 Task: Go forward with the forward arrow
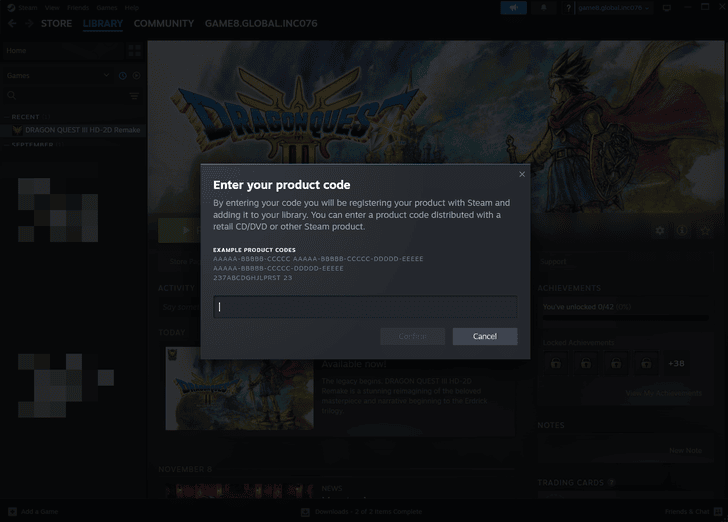tap(29, 24)
